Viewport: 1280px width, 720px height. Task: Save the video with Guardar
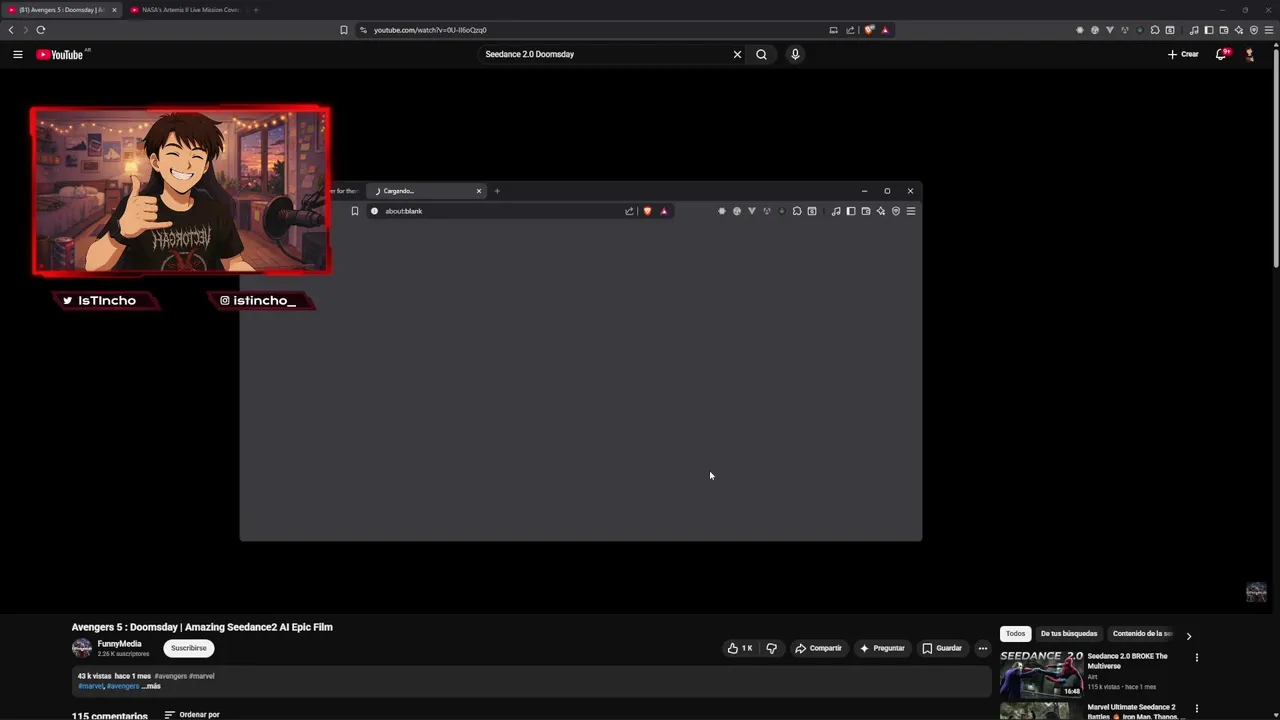coord(942,648)
